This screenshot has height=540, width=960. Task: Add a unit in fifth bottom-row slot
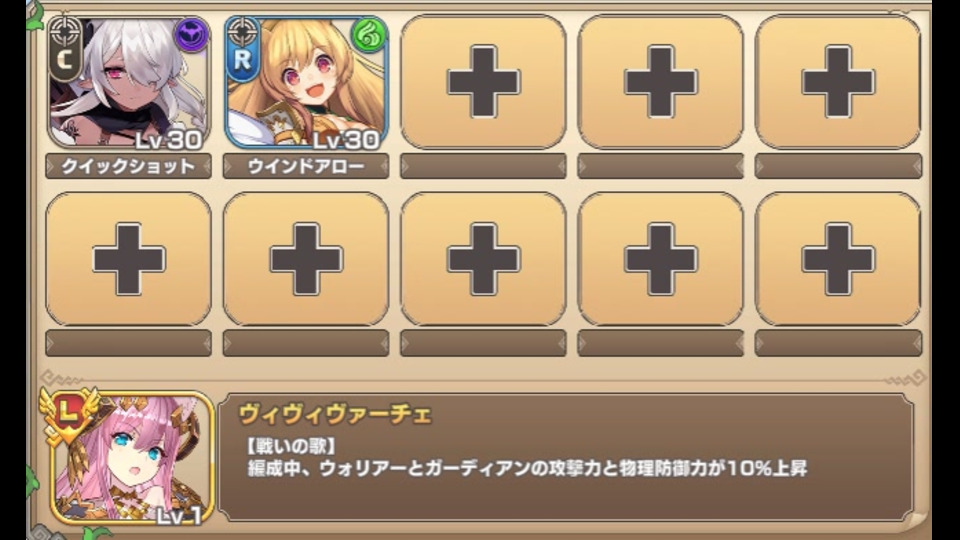838,259
